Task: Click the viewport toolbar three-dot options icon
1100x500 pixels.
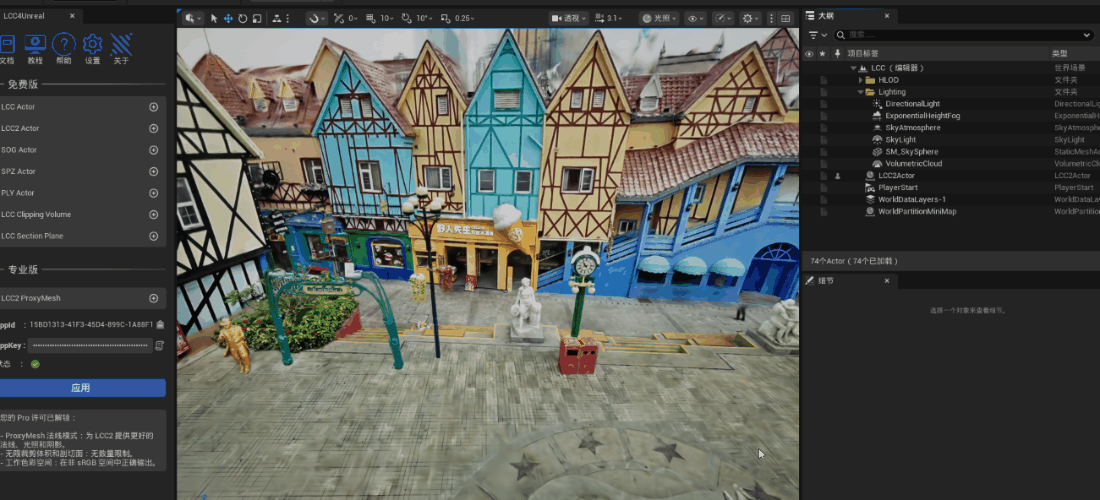Action: 772,18
